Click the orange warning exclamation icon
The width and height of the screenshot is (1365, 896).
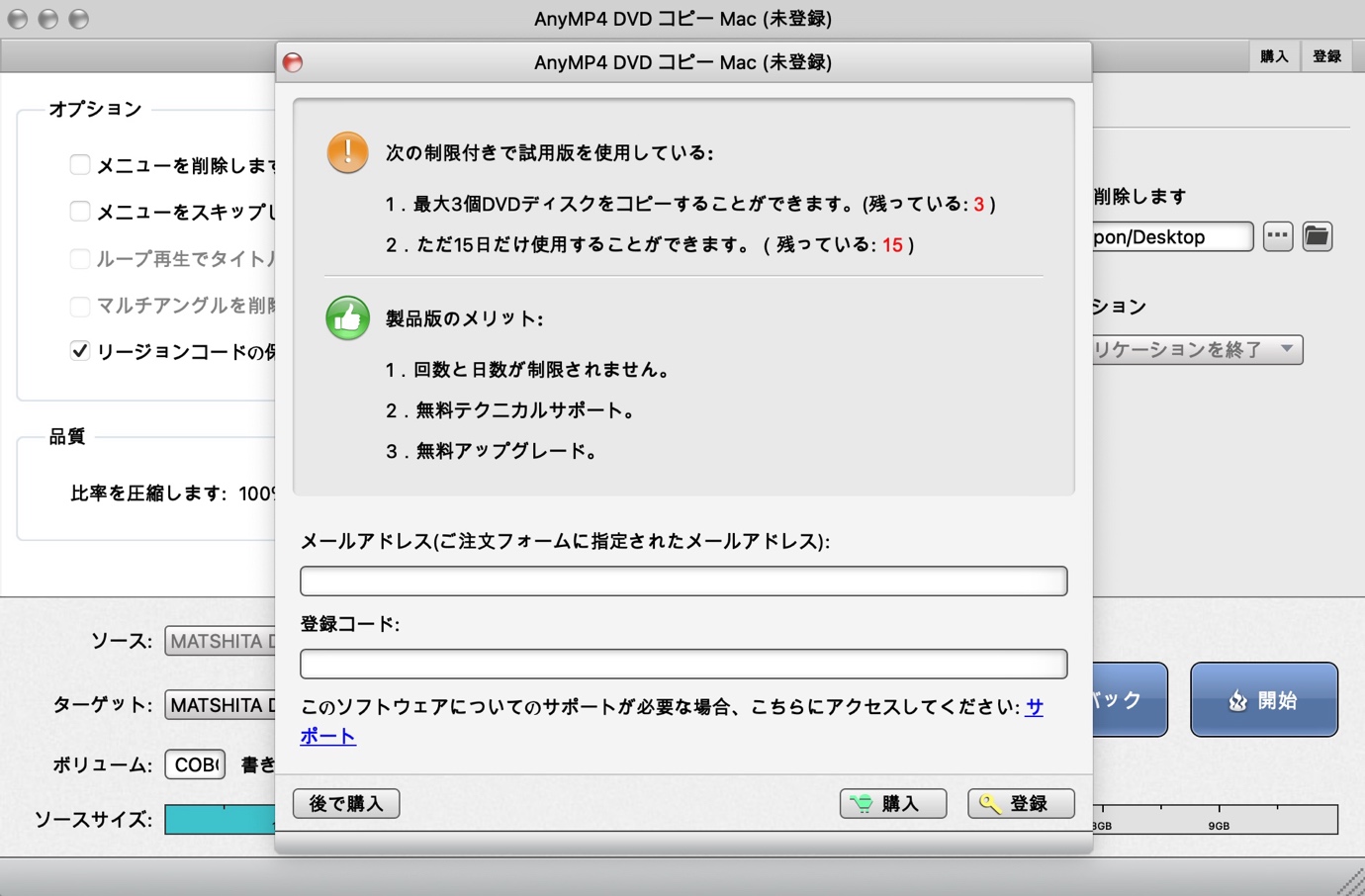tap(347, 152)
